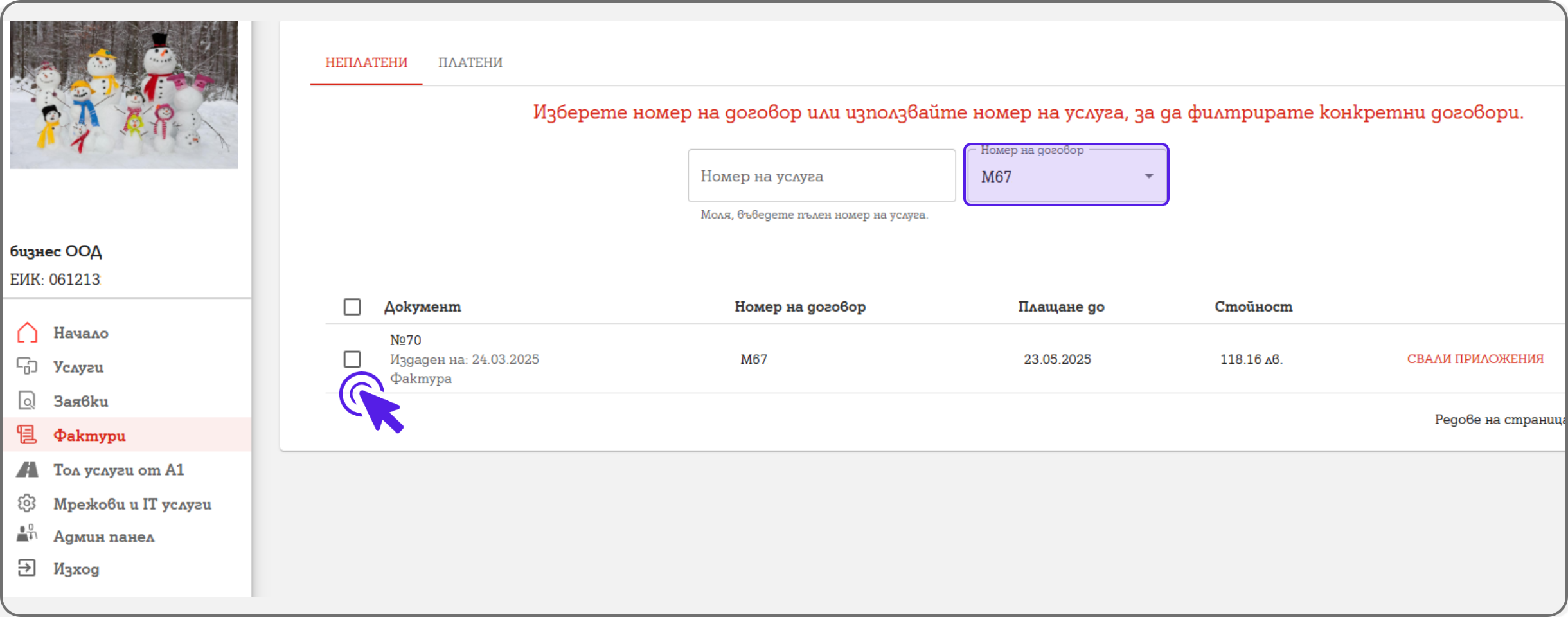Click the M67 cell in the table row
Viewport: 1568px width, 617px height.
click(x=754, y=359)
